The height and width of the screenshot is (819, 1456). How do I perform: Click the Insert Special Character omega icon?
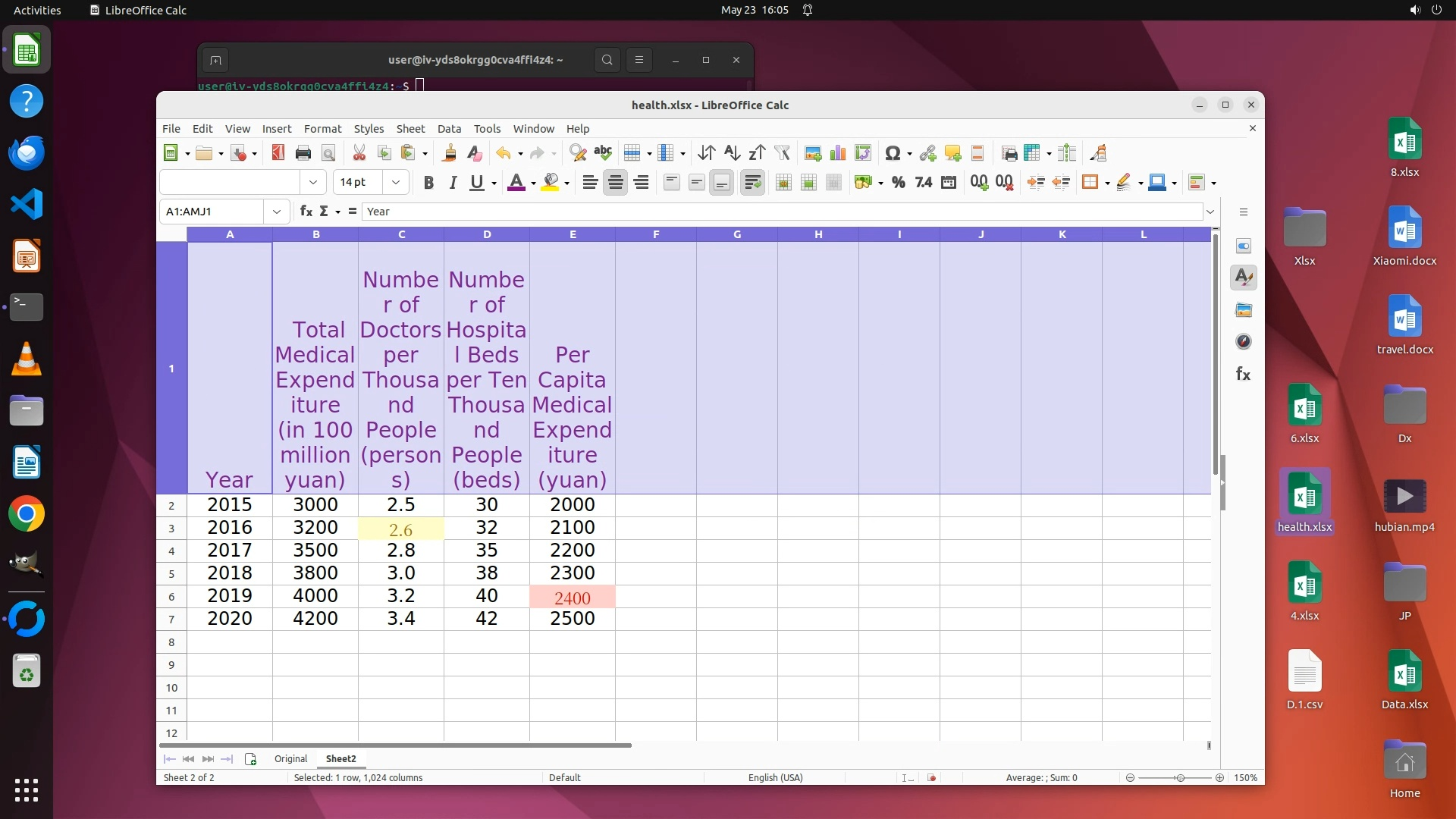click(x=893, y=153)
